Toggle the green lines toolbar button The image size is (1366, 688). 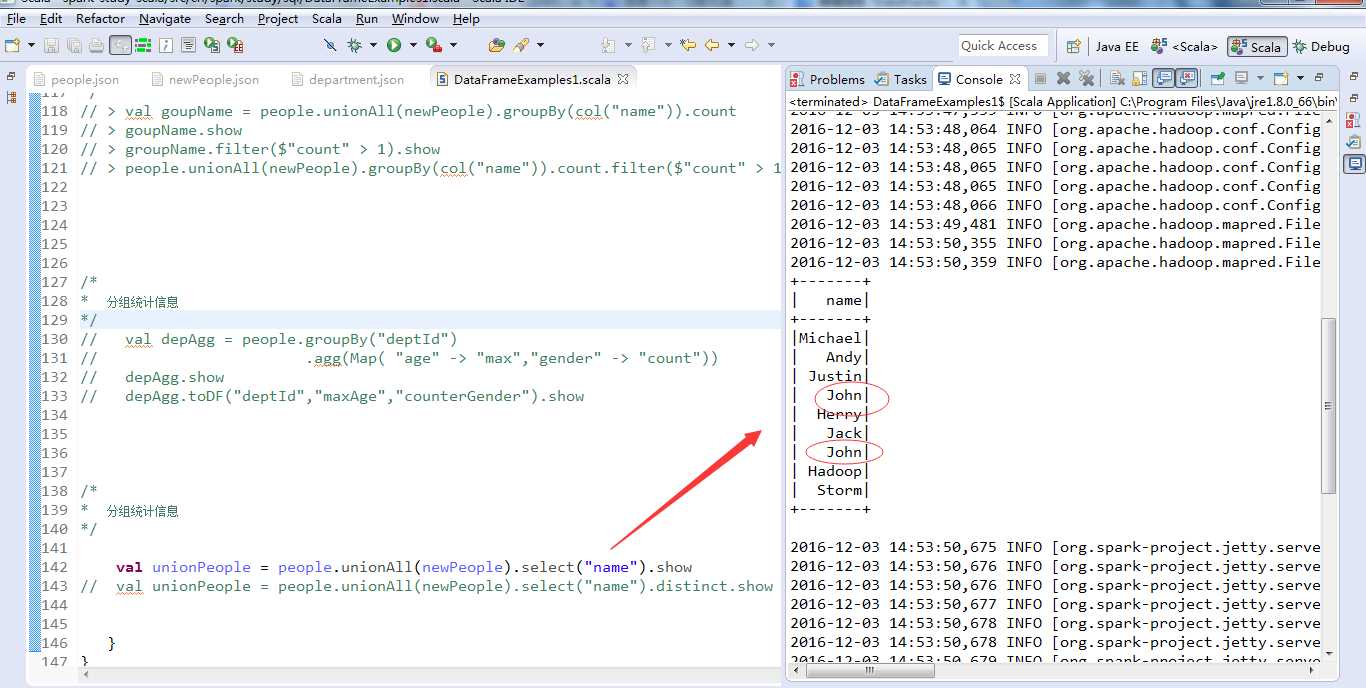143,45
